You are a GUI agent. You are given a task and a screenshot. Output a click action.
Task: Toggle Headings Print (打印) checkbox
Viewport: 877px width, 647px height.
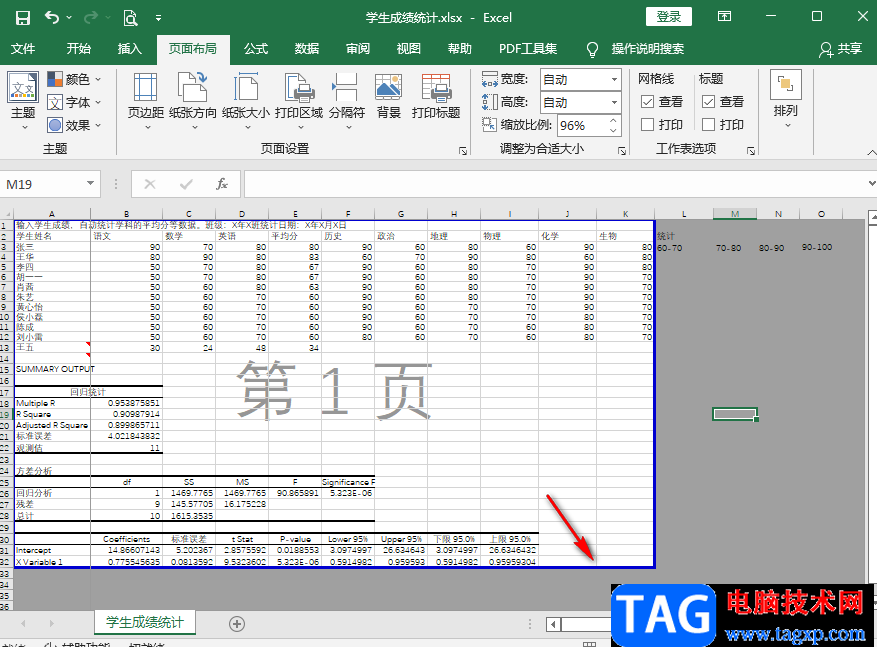(708, 125)
